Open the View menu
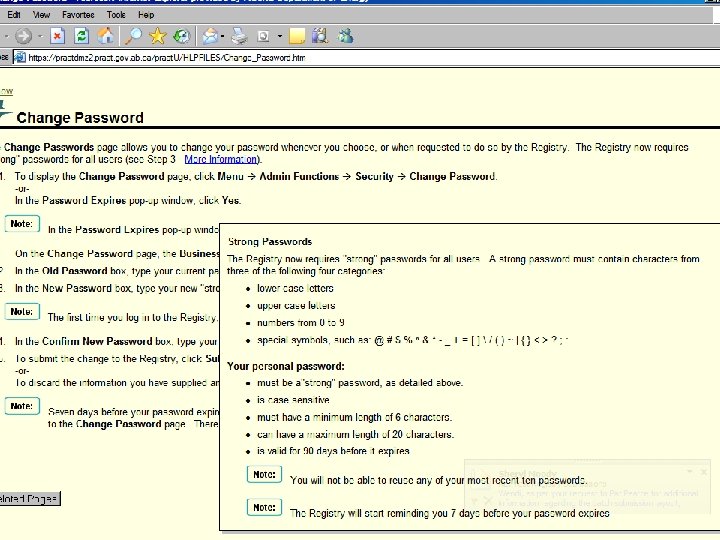The height and width of the screenshot is (540, 720). click(x=41, y=15)
